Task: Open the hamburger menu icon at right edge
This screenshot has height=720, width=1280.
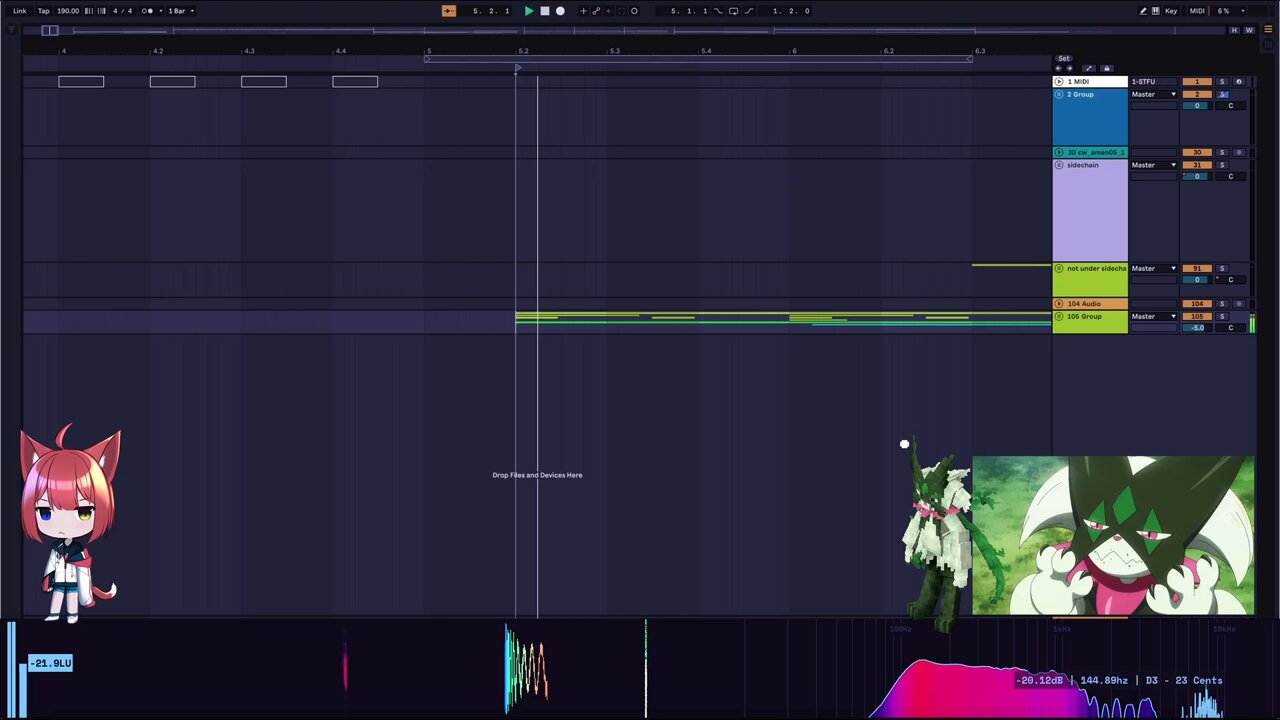Action: point(1268,30)
